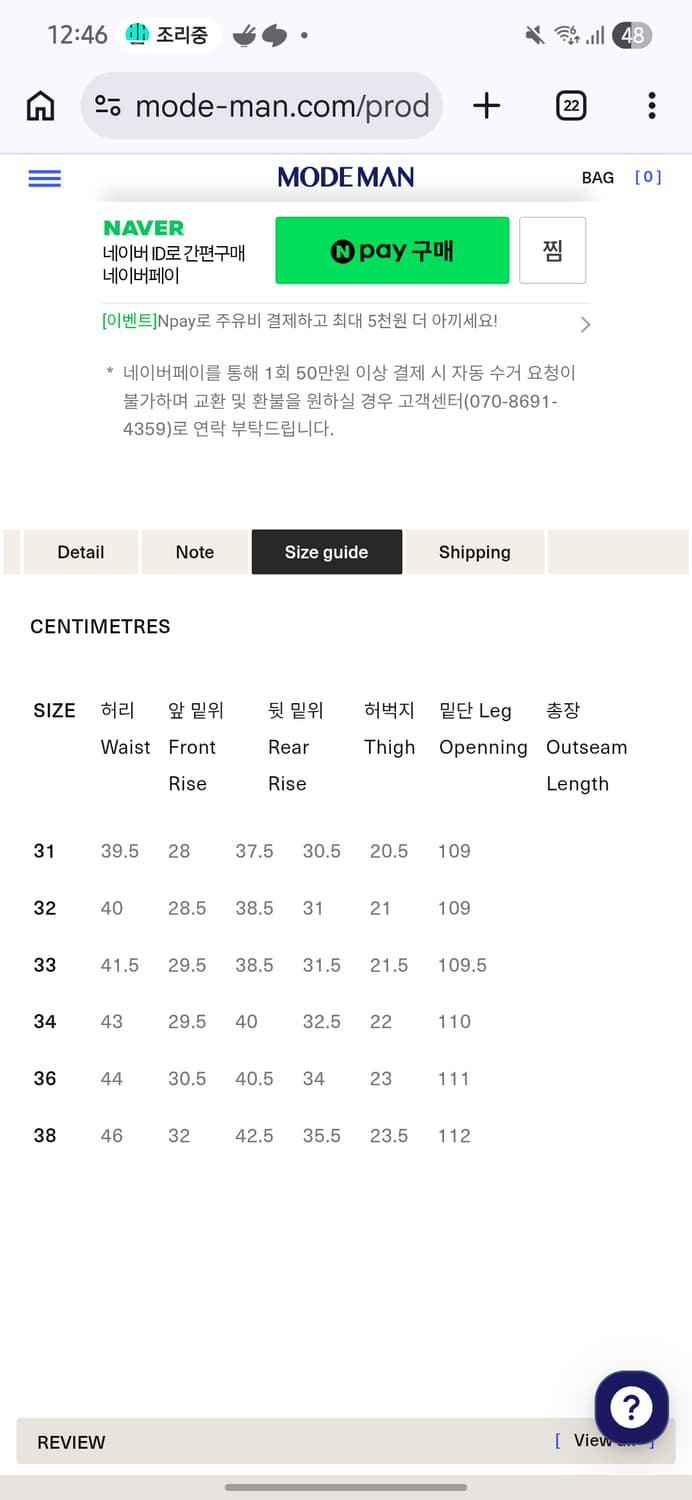This screenshot has height=1500, width=692.
Task: Open a new browser tab with the plus icon
Action: coord(486,104)
